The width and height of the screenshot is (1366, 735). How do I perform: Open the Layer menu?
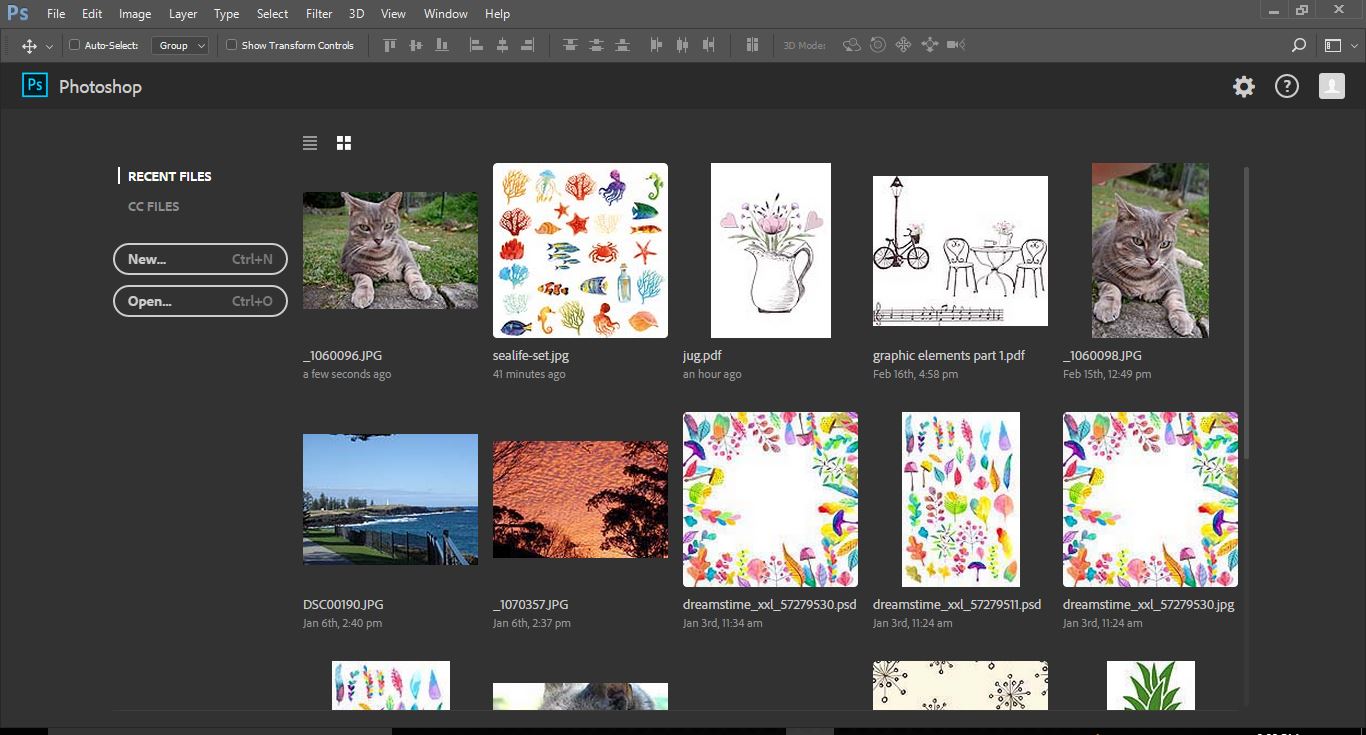[x=183, y=14]
